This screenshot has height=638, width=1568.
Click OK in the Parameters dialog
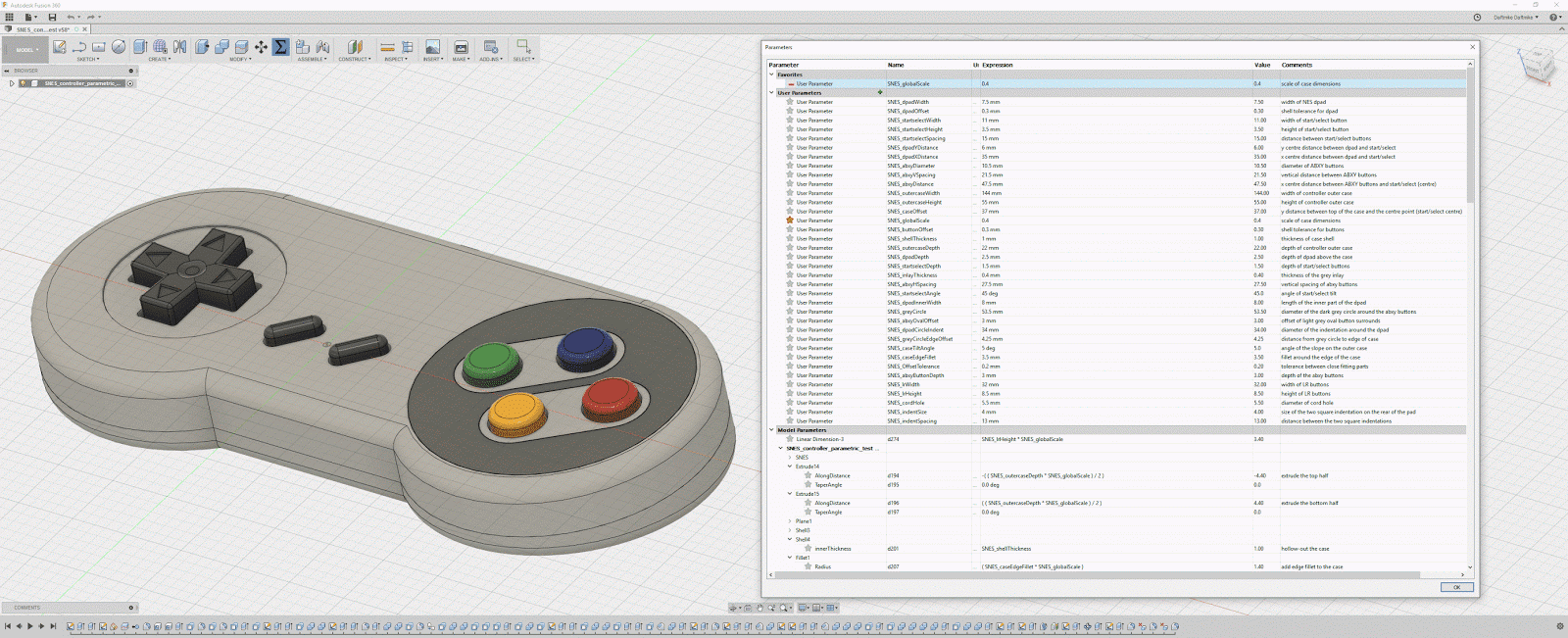click(x=1456, y=587)
